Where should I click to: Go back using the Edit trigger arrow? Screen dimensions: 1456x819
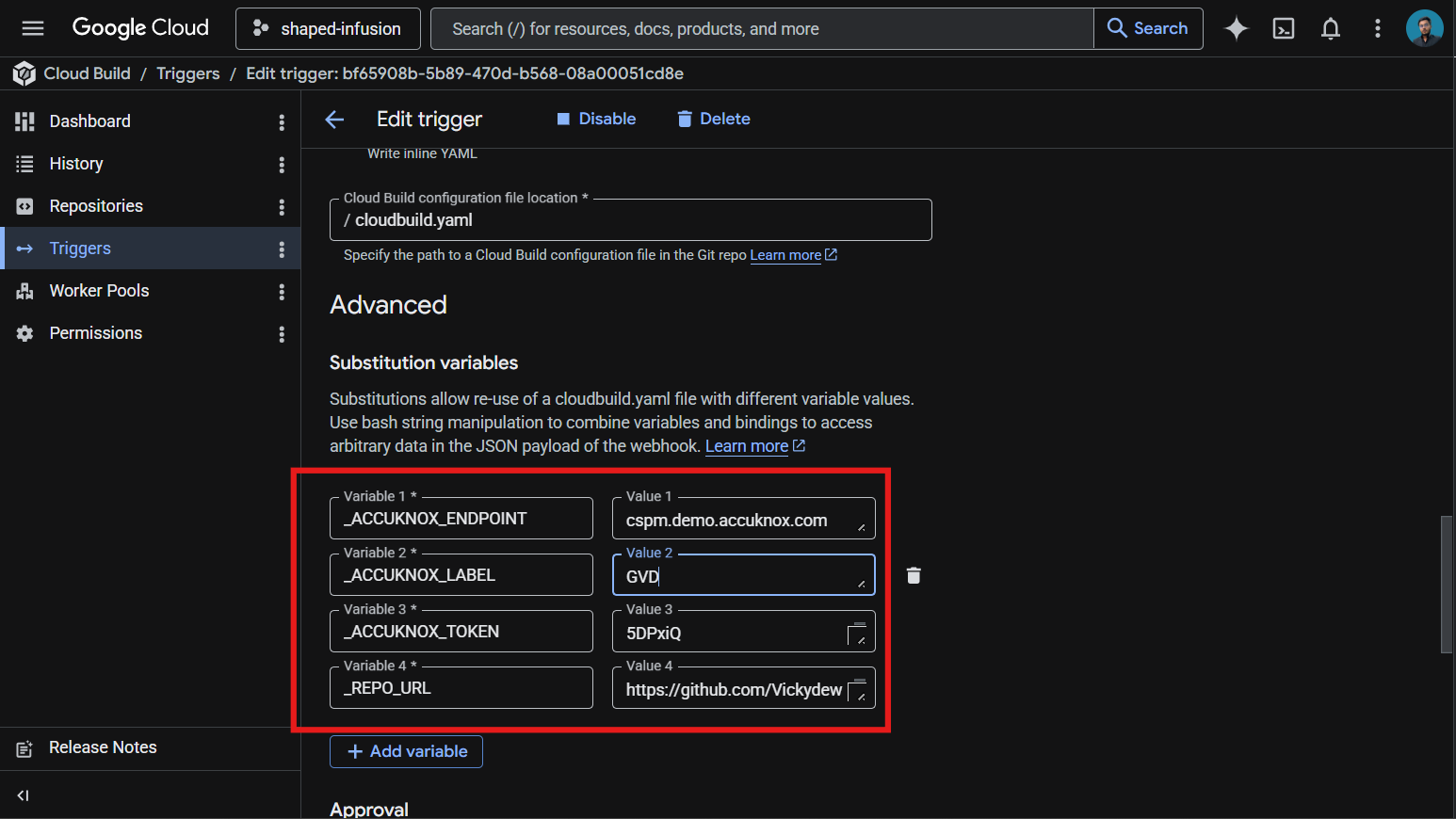334,120
